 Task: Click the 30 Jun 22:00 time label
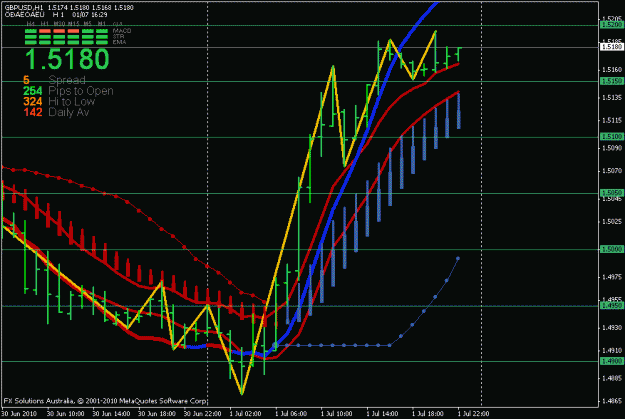(202, 414)
